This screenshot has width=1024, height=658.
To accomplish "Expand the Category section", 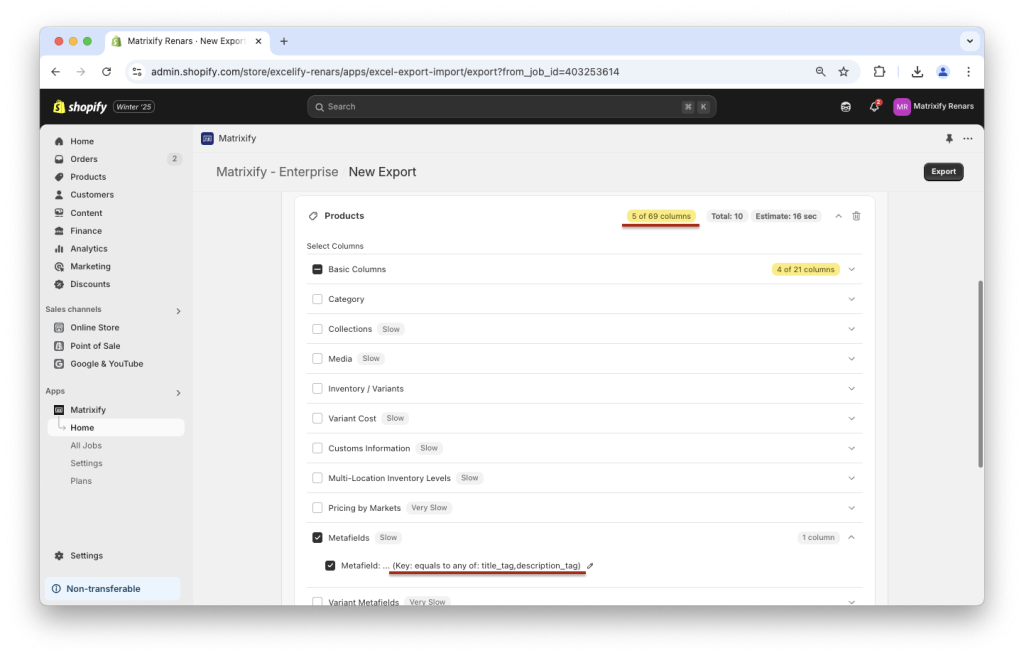I will (851, 299).
